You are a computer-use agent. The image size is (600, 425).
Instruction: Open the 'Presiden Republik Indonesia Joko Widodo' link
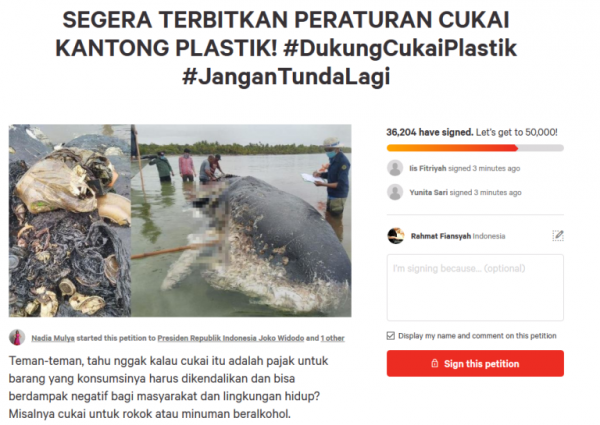231,338
